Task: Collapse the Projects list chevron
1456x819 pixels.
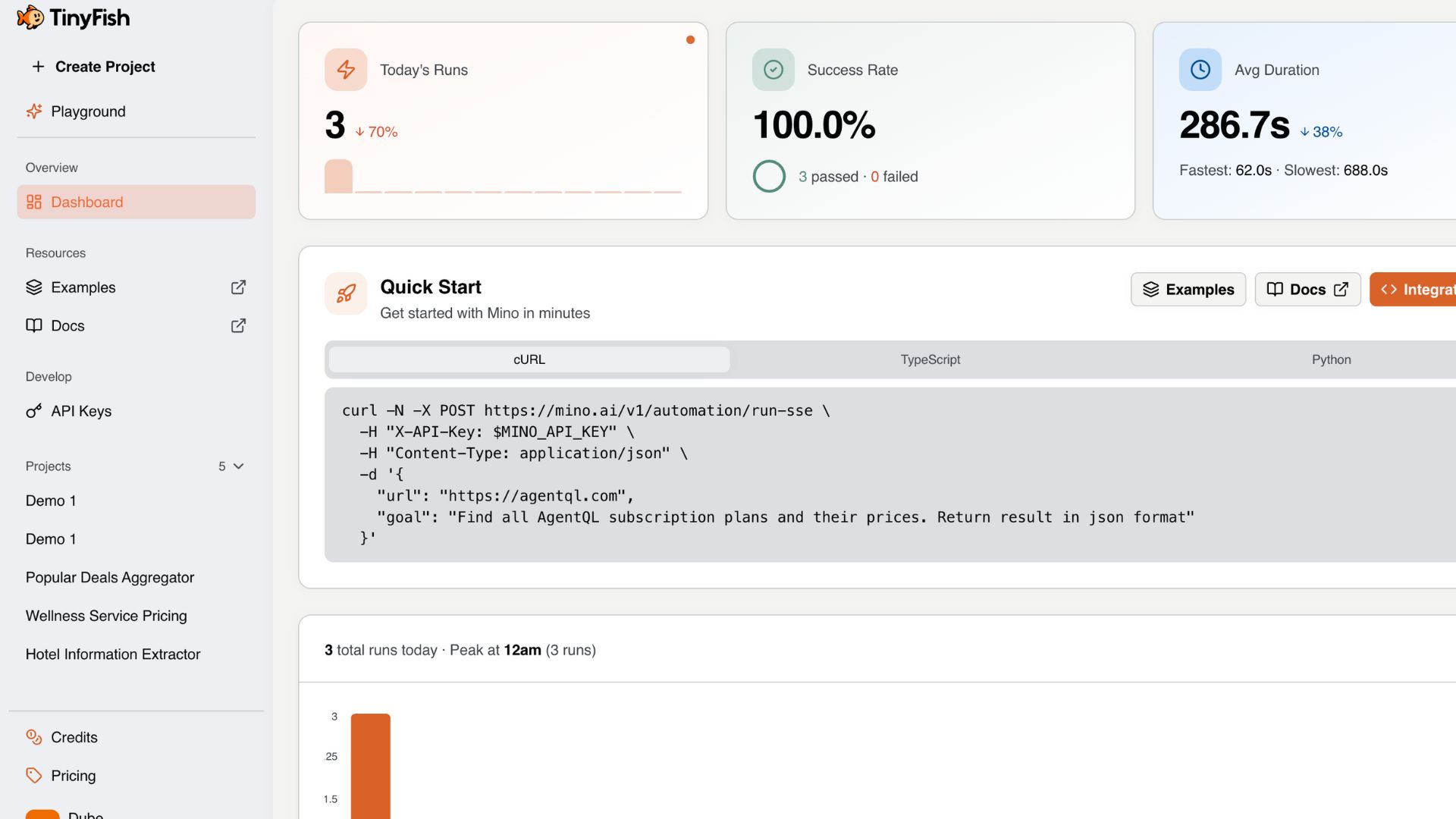Action: pos(238,466)
